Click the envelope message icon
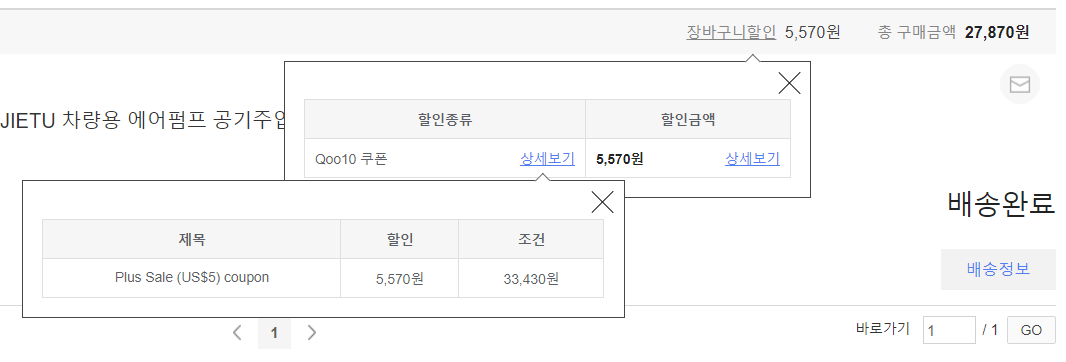 click(1020, 84)
